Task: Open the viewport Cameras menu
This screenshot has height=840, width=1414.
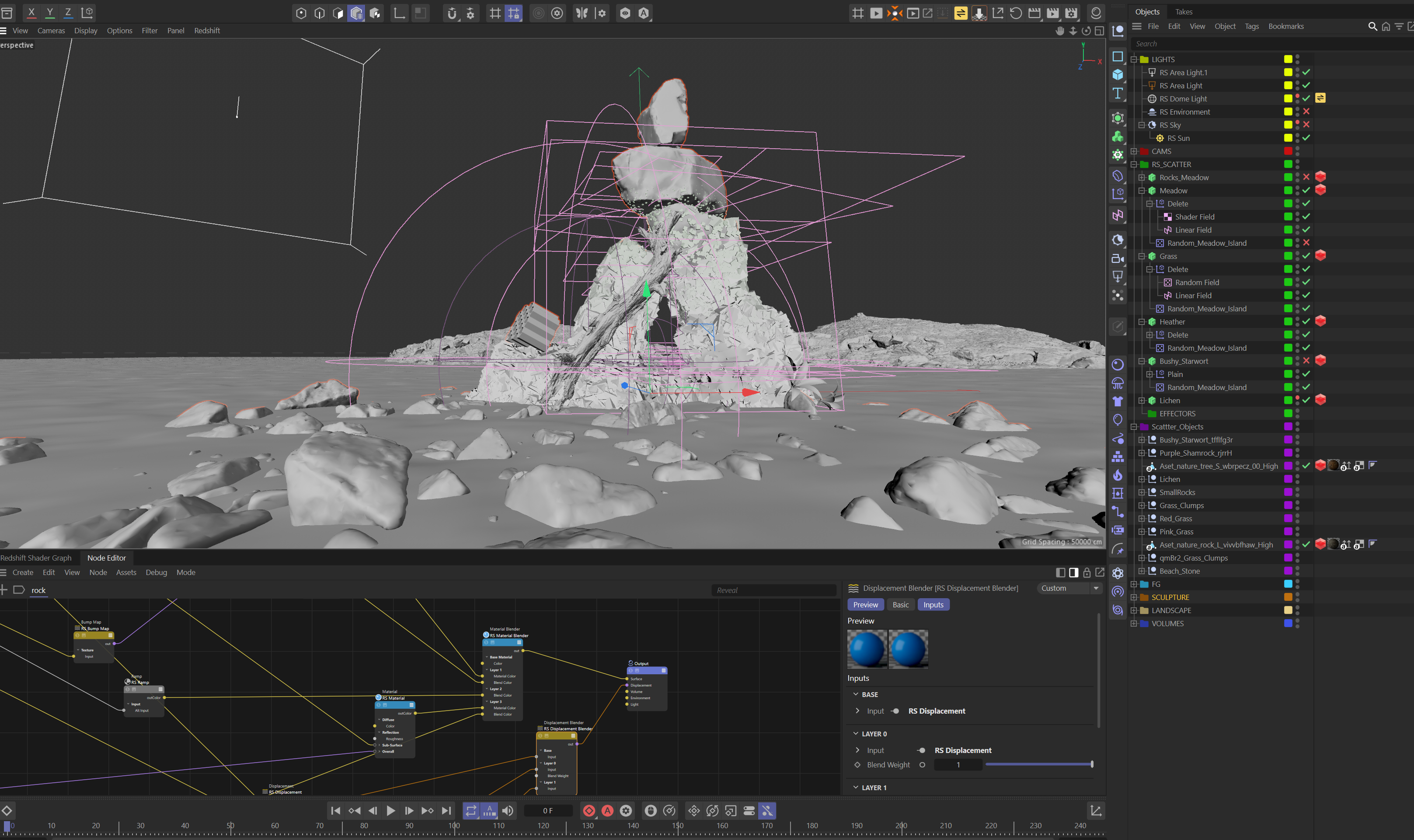Action: [51, 31]
